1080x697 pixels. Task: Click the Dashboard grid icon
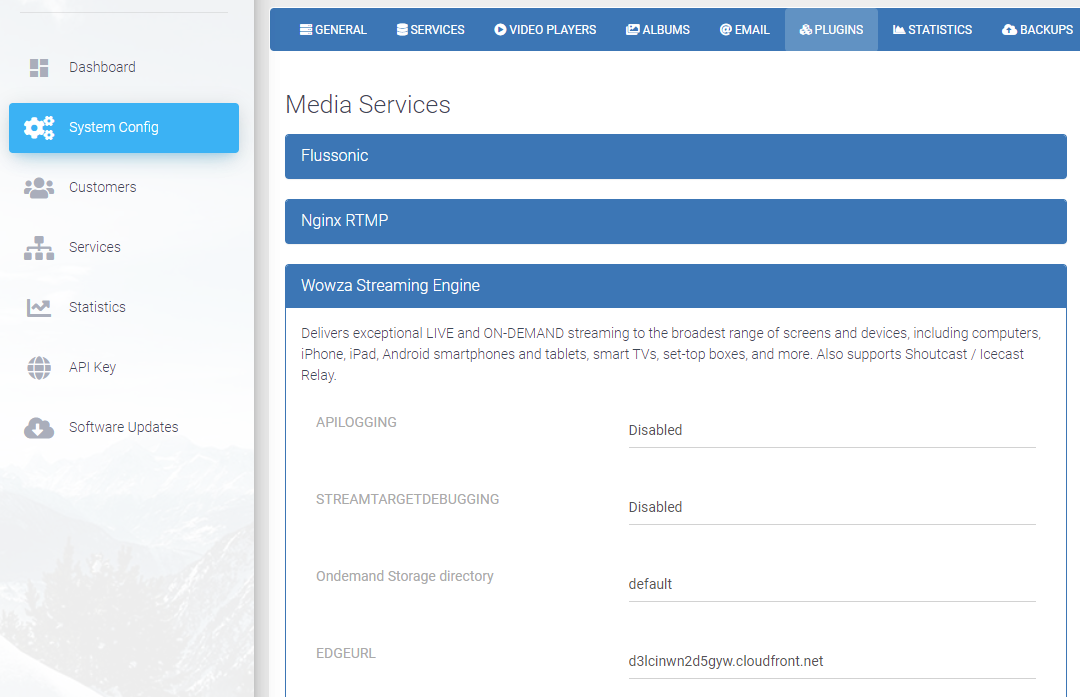click(39, 67)
